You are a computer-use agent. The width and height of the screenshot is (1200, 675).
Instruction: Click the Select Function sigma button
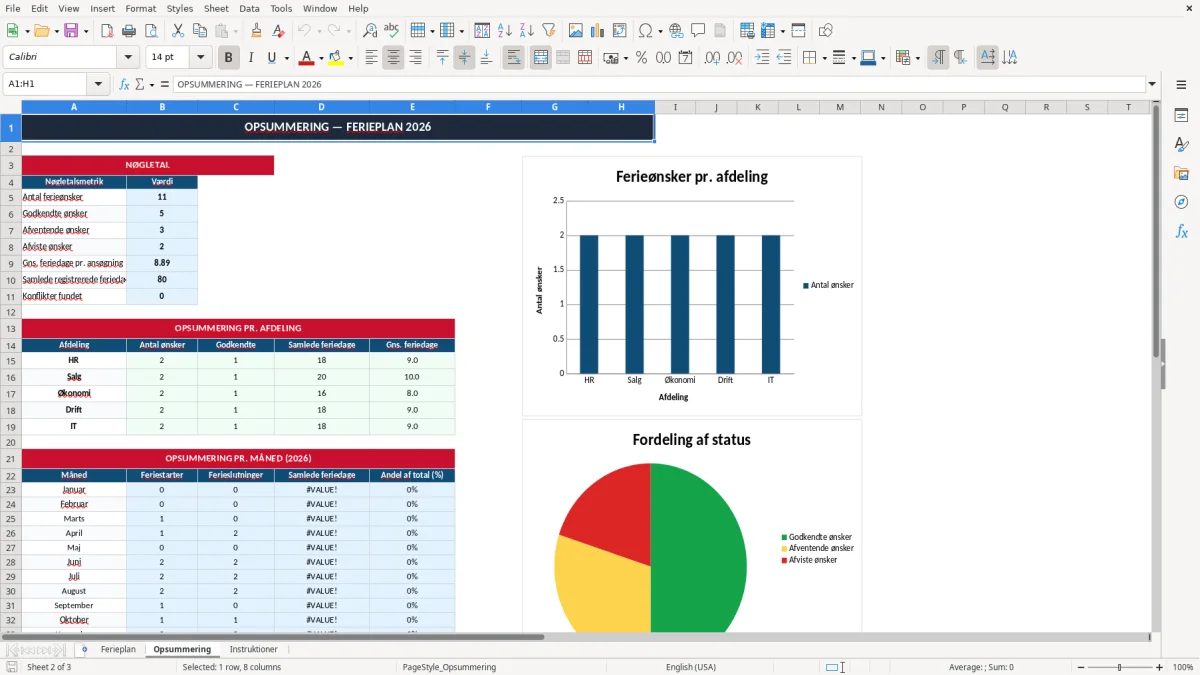pos(139,84)
